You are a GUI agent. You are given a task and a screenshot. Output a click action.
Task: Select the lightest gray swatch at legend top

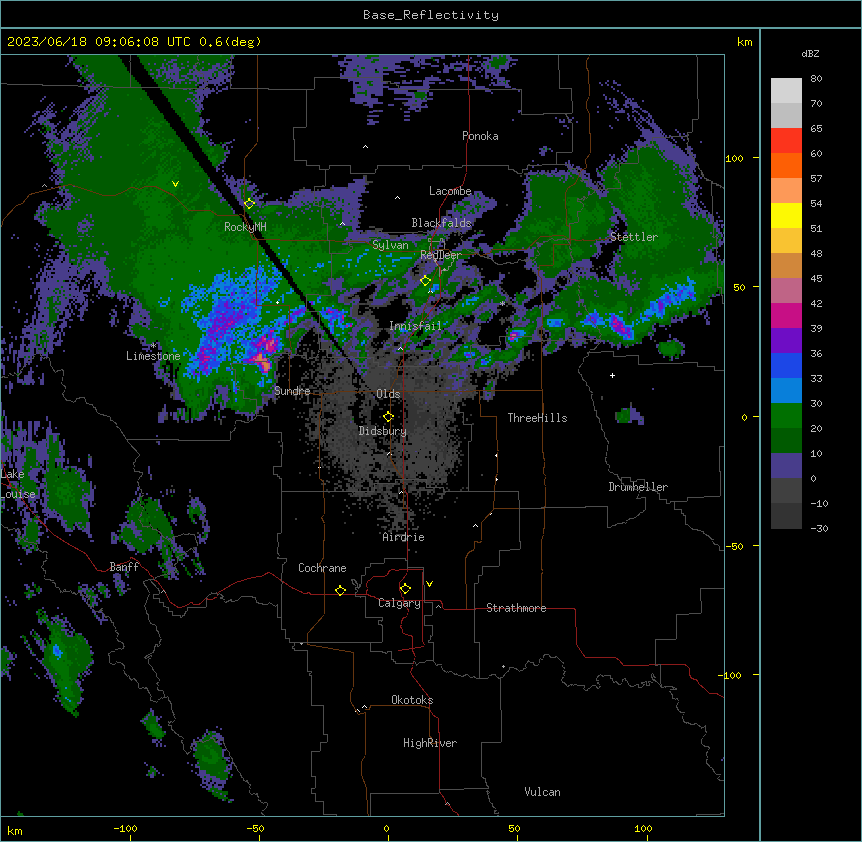786,91
